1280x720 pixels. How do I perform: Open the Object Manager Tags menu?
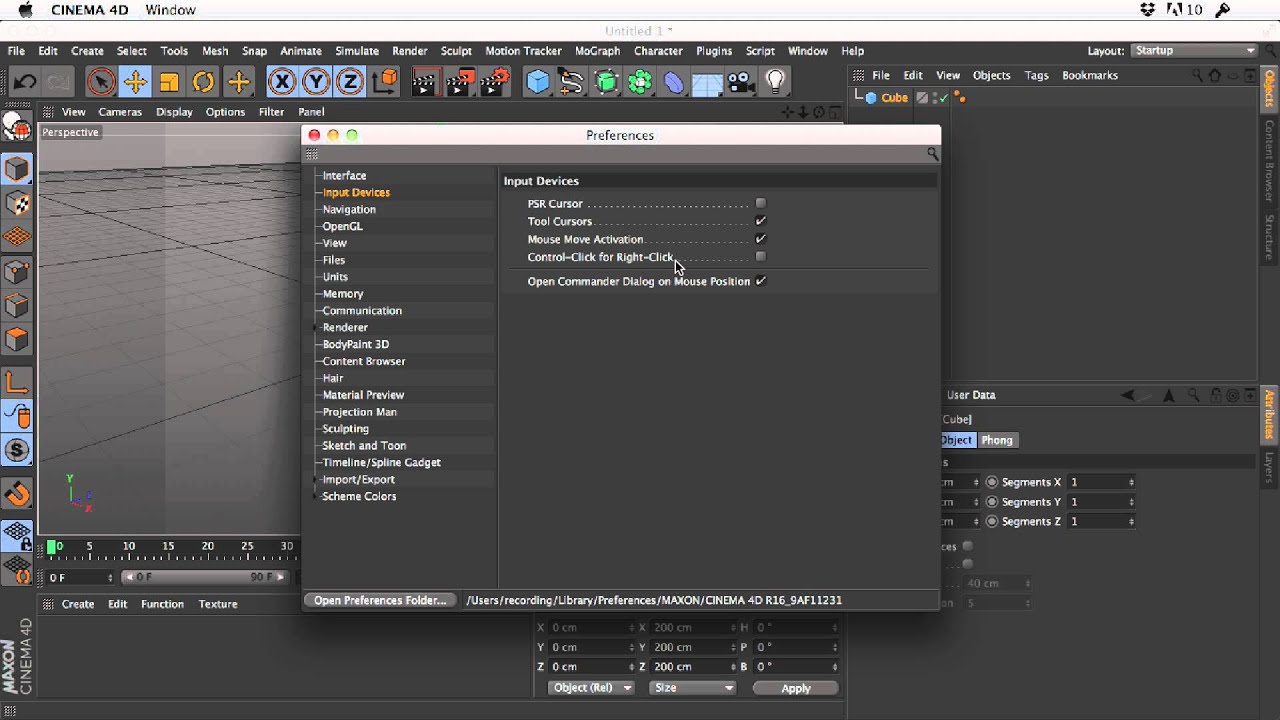1036,75
